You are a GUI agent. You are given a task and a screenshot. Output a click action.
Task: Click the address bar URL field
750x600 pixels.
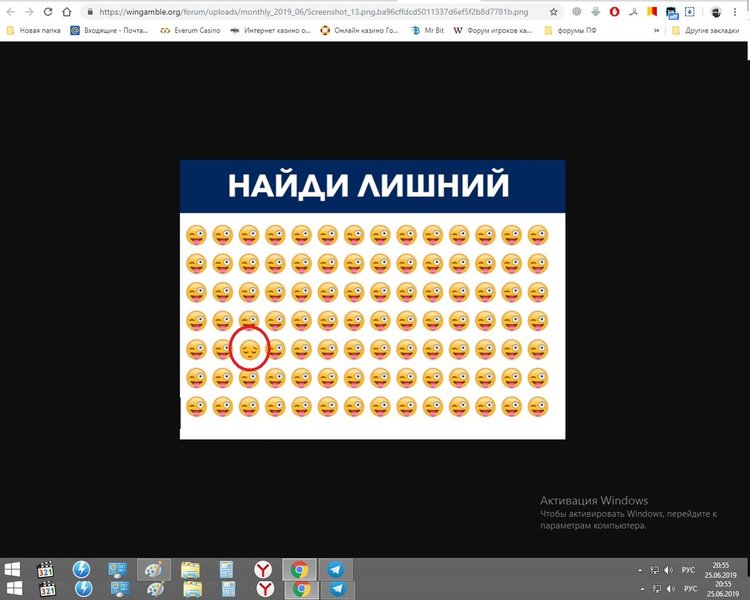(320, 12)
